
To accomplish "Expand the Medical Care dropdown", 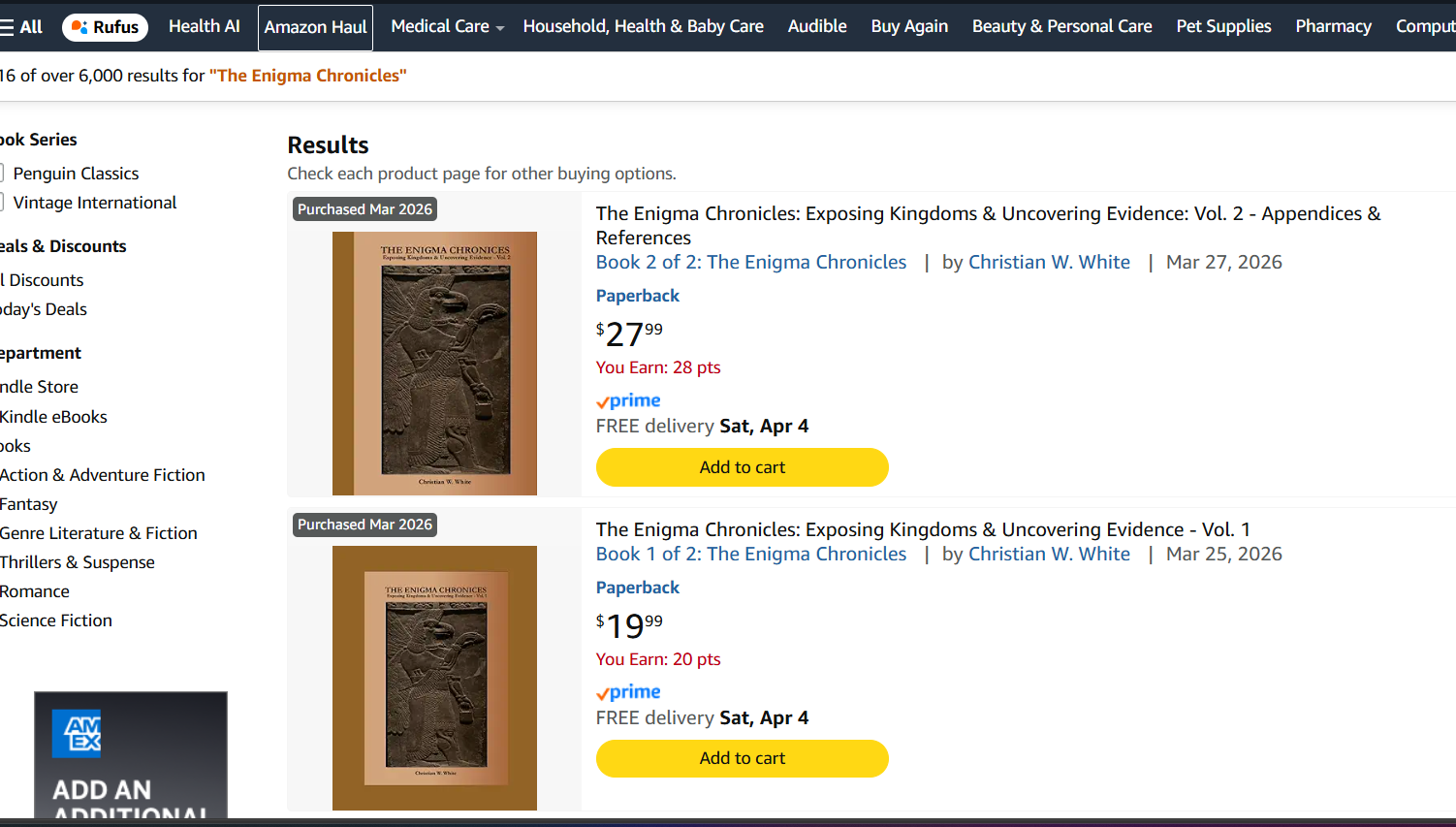I will click(447, 27).
